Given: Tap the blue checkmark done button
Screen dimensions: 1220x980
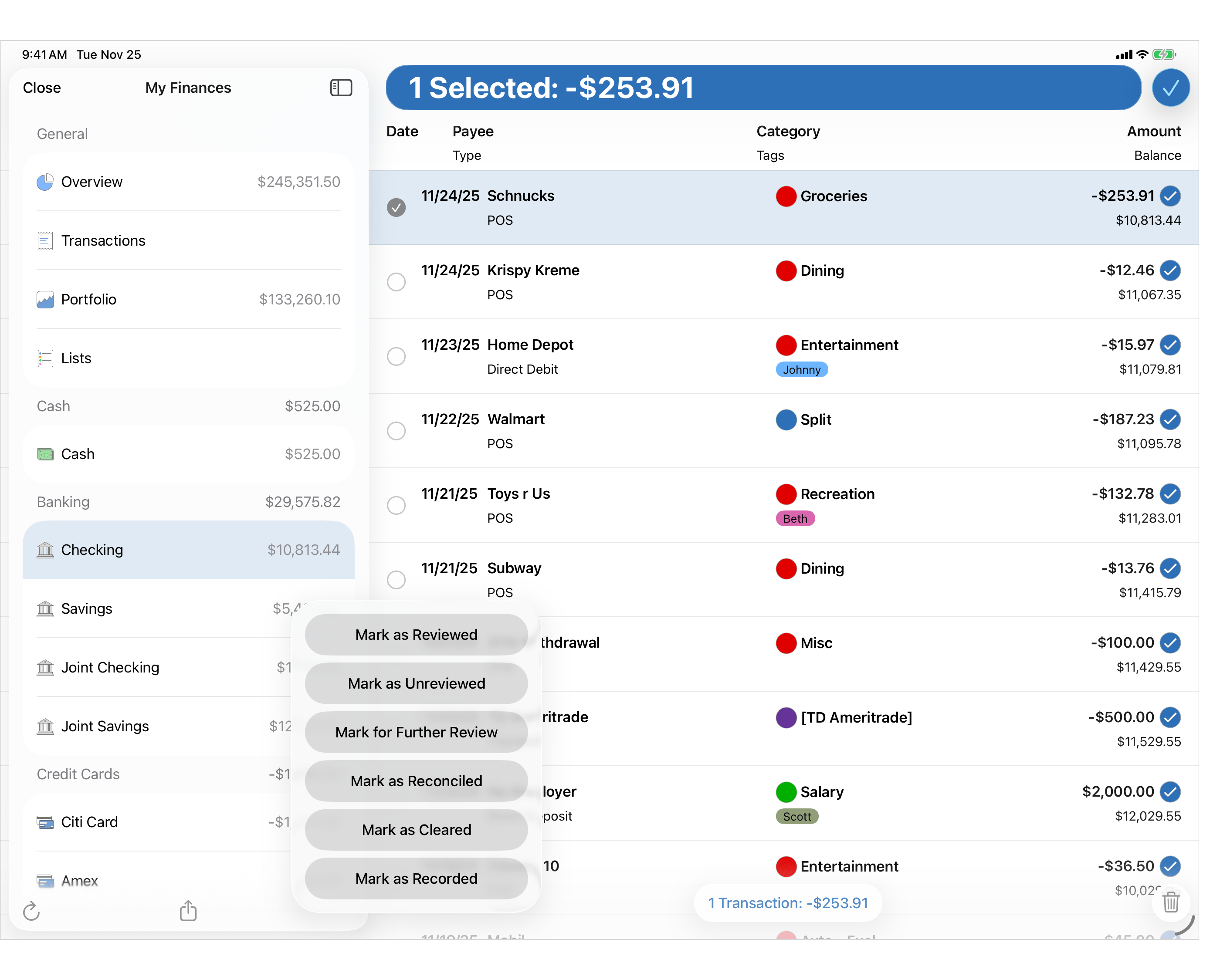Looking at the screenshot, I should [x=1170, y=88].
